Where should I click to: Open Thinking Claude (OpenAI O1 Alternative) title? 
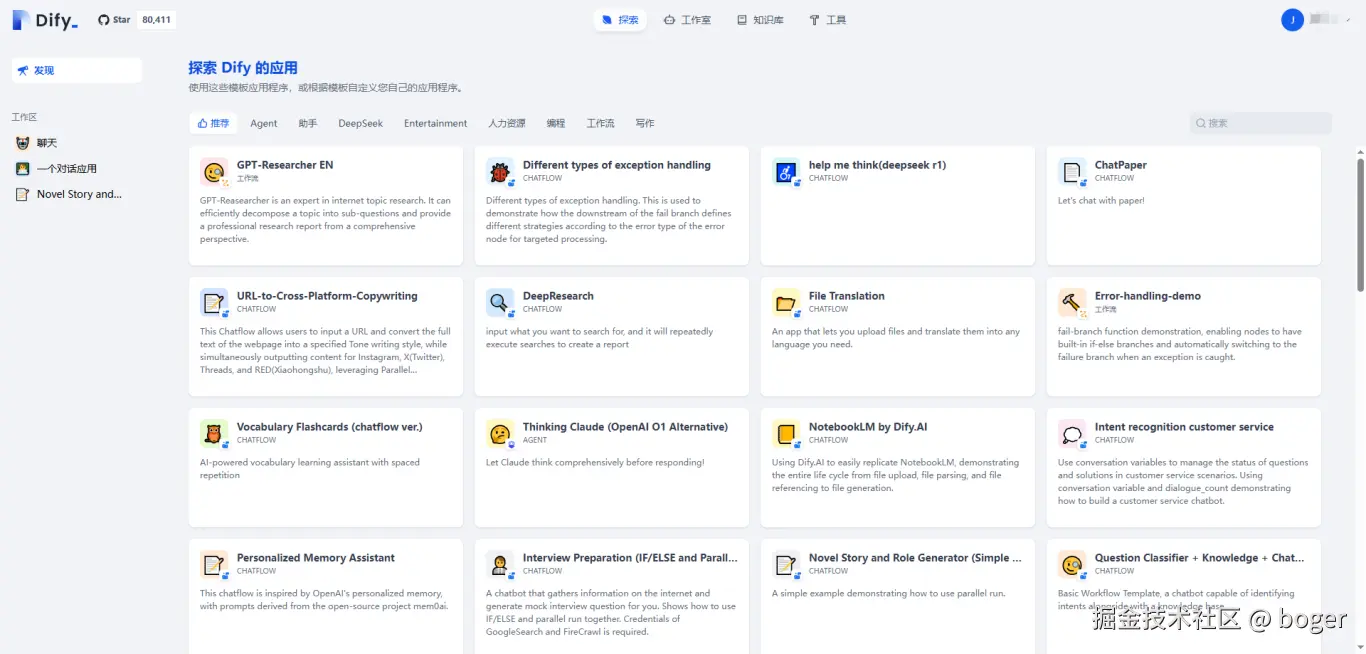coord(625,427)
